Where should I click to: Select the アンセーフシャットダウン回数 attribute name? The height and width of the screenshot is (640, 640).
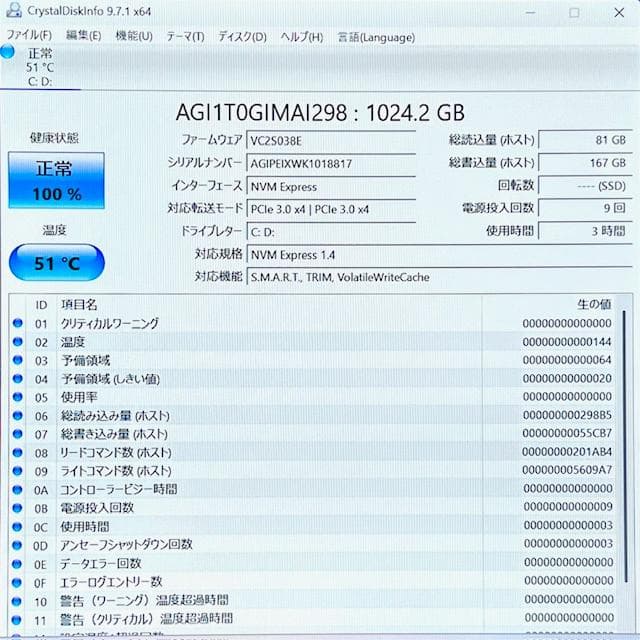pyautogui.click(x=126, y=544)
